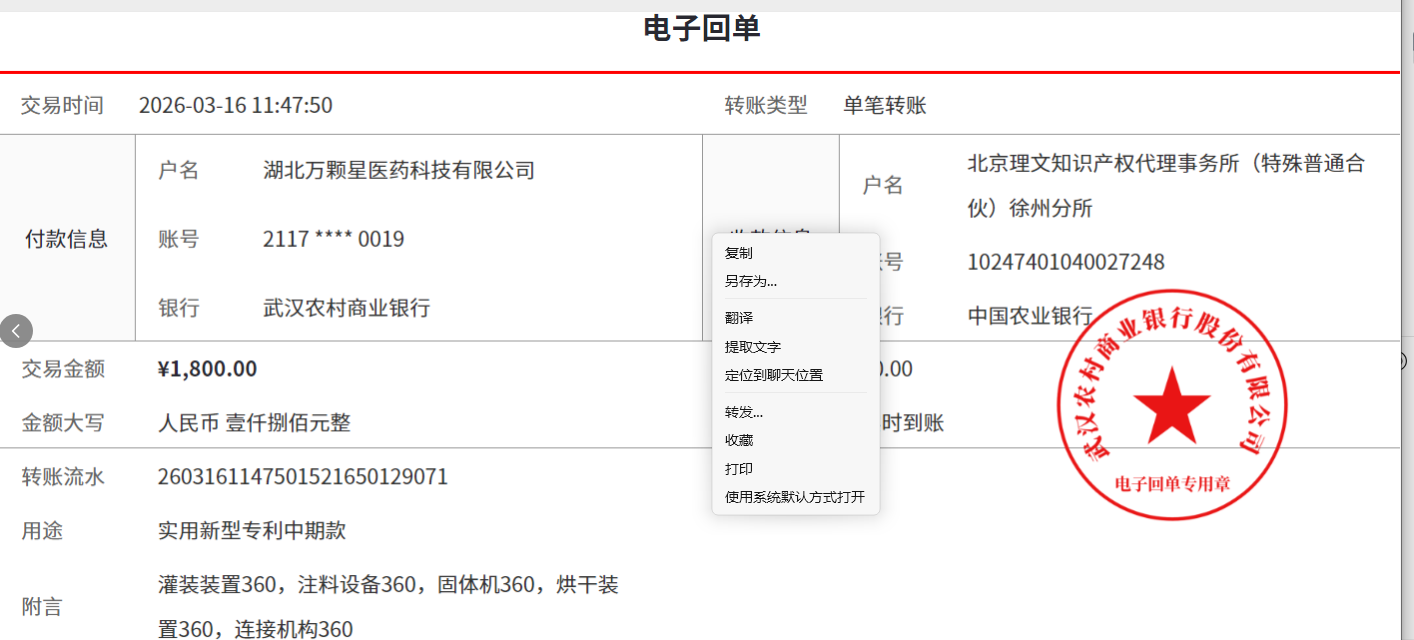
Task: Select 提取文字 menu option
Action: [753, 347]
